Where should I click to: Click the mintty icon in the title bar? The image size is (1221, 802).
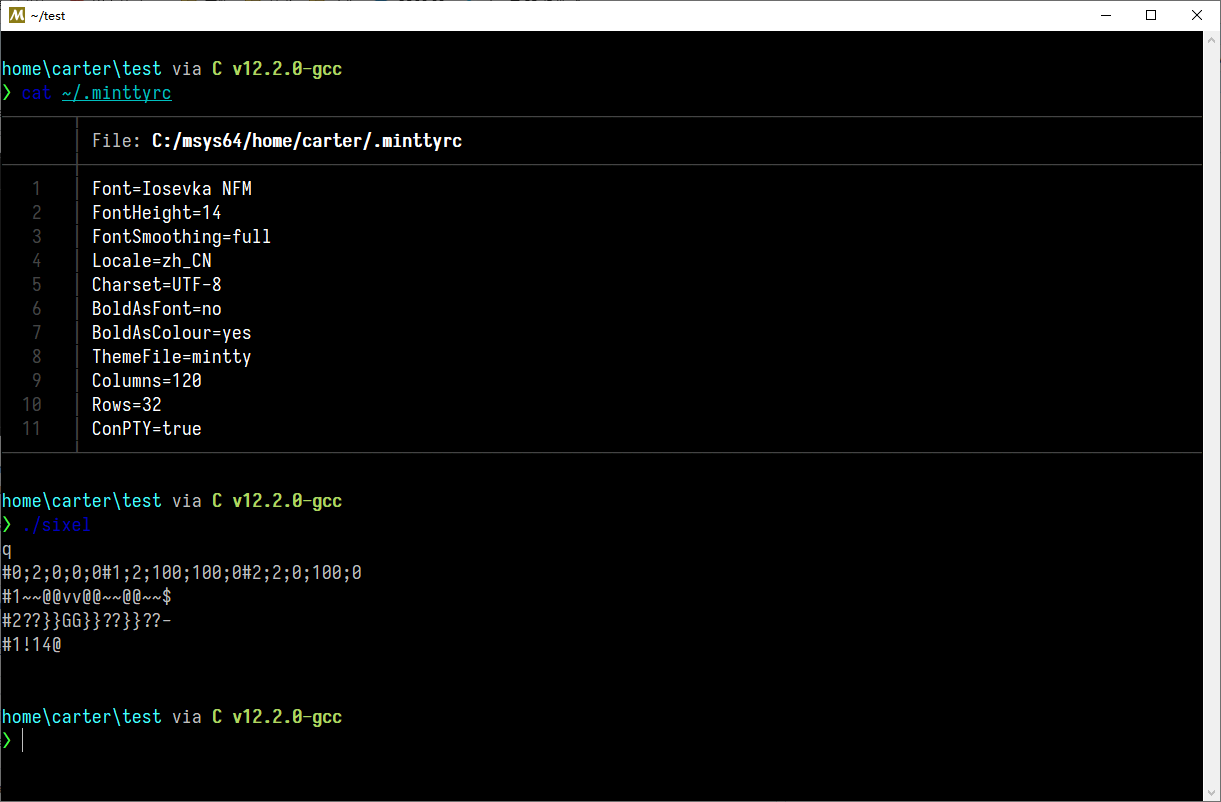(16, 15)
